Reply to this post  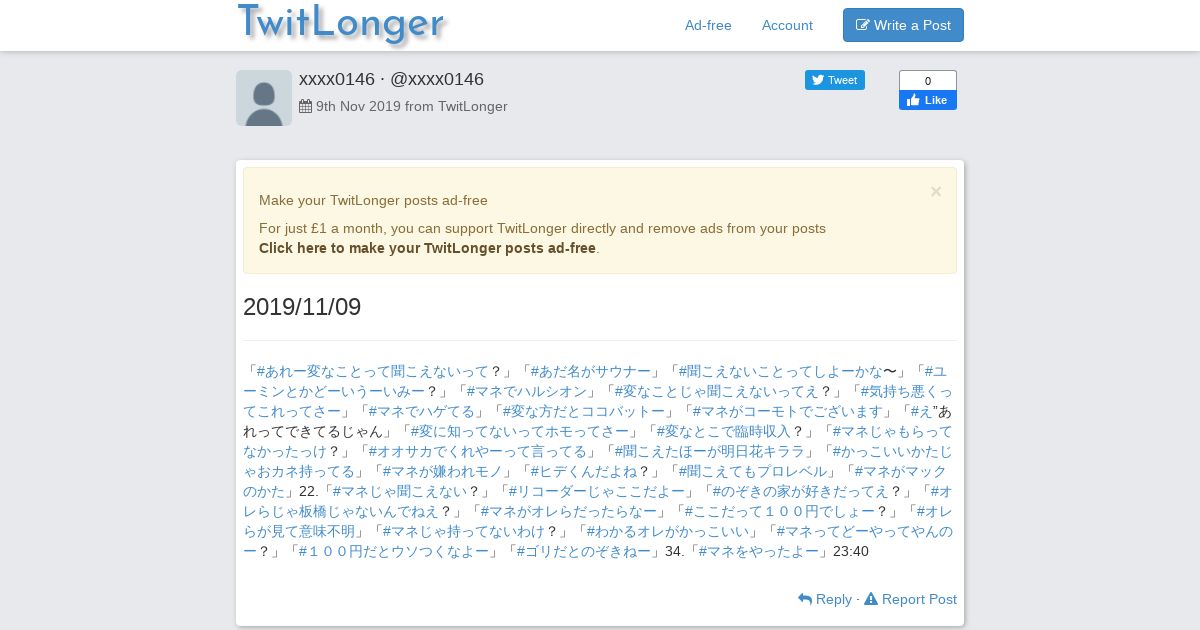tap(825, 599)
